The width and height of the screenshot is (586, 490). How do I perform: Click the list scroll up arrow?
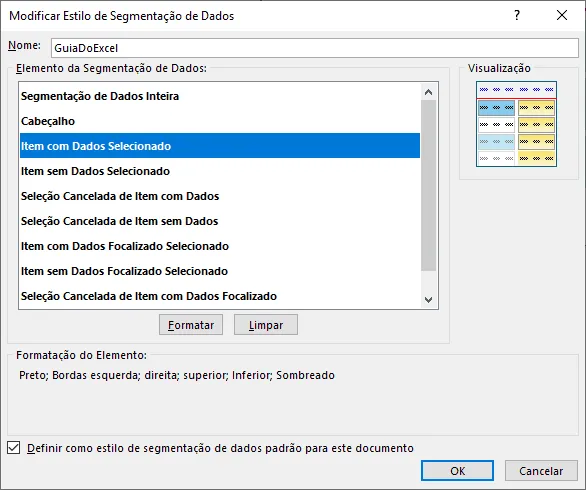[x=429, y=92]
